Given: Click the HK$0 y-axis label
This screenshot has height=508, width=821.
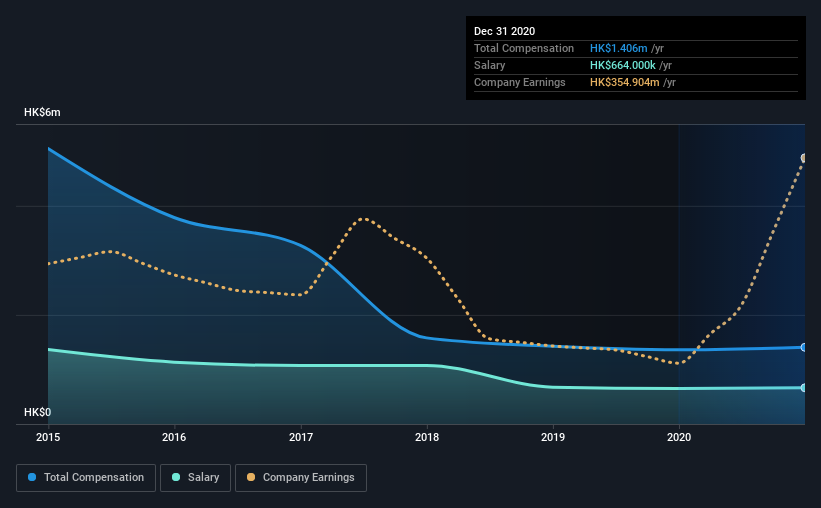Looking at the screenshot, I should pyautogui.click(x=38, y=413).
